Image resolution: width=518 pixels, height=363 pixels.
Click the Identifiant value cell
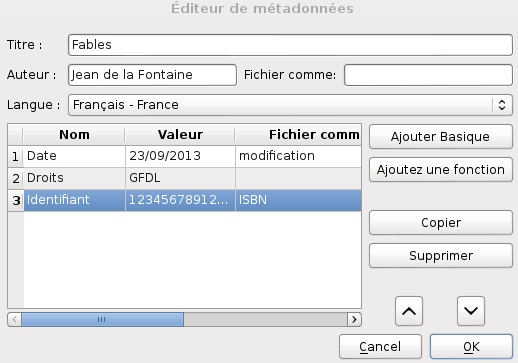(x=180, y=200)
